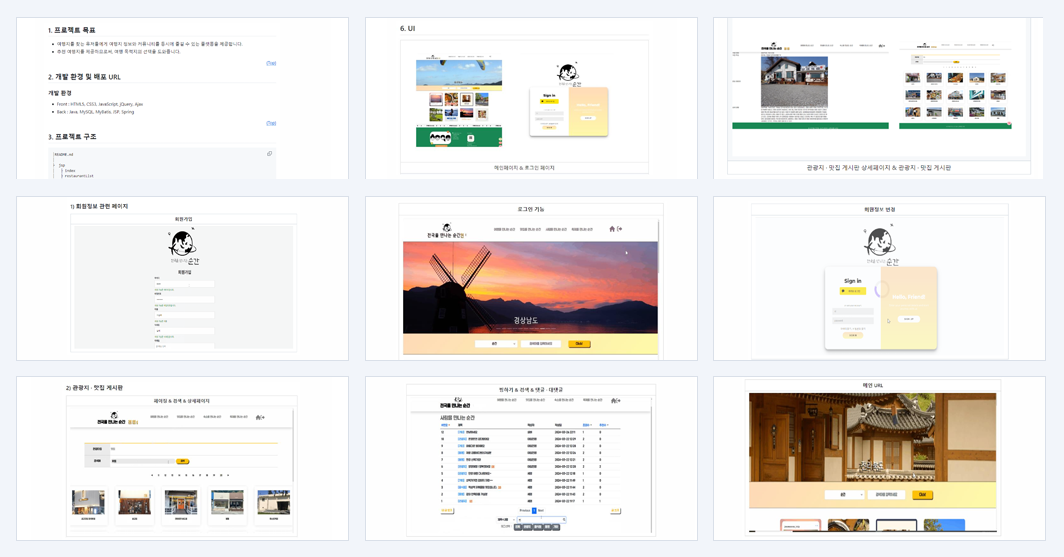Click the large house photo on detail page

[x=794, y=81]
